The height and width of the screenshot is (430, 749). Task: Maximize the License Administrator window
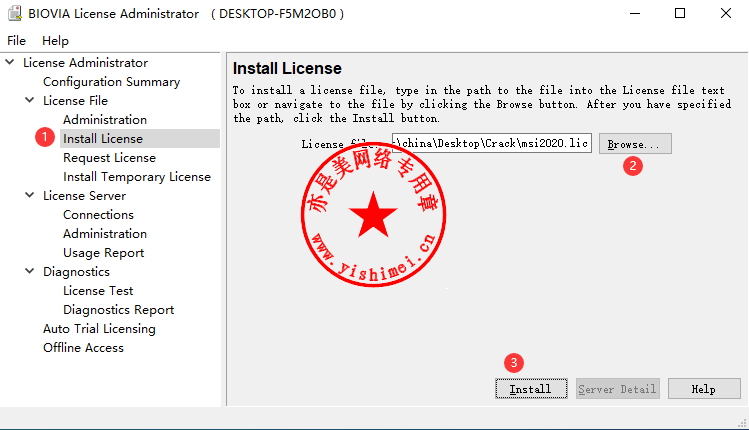click(680, 13)
